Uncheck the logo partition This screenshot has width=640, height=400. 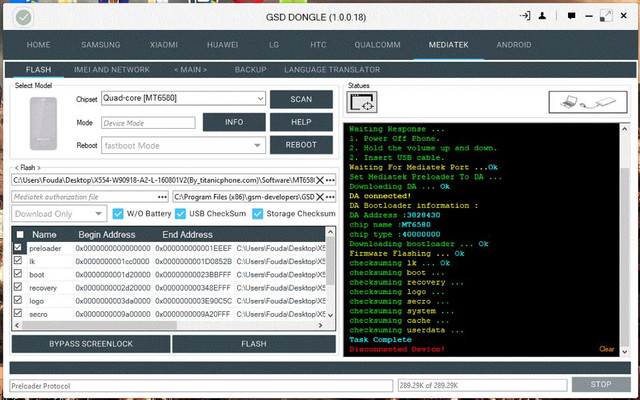(x=18, y=300)
